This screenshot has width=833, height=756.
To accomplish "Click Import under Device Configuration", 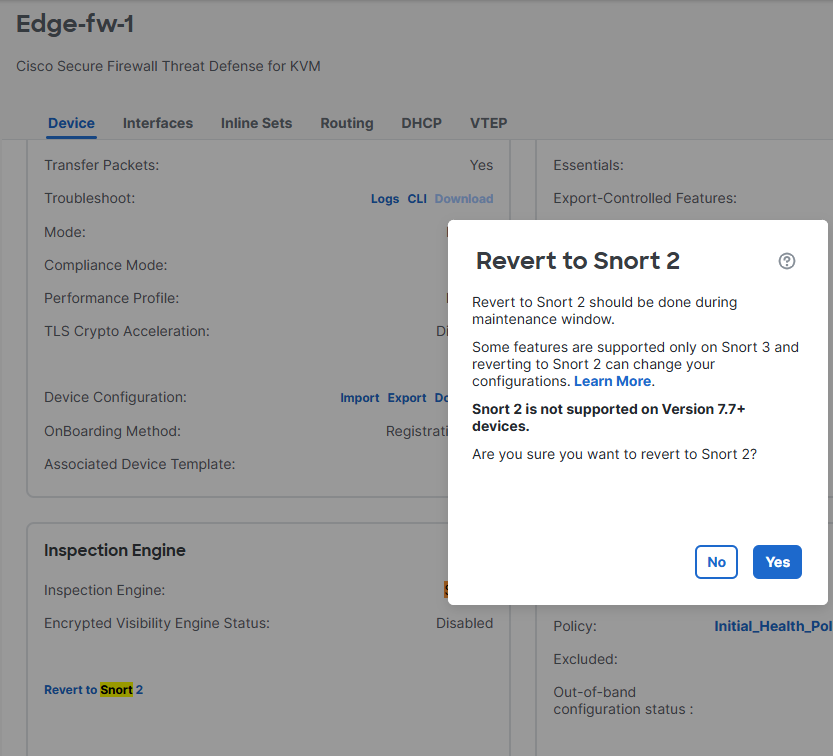I will 360,398.
